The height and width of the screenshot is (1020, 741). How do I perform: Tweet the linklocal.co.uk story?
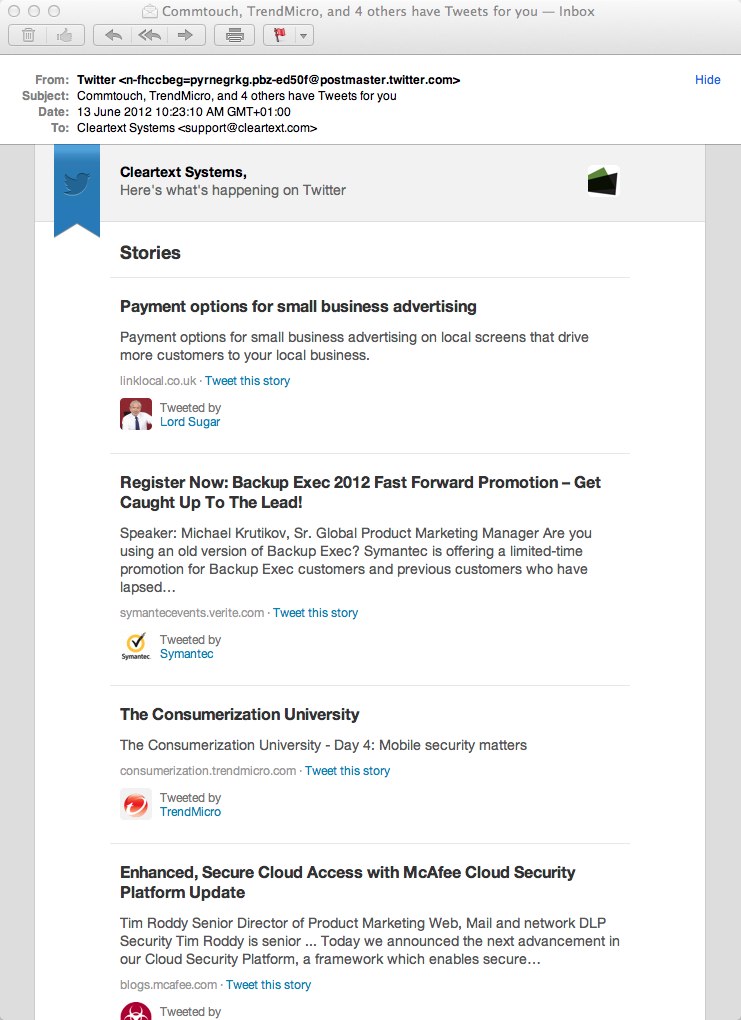tap(247, 381)
